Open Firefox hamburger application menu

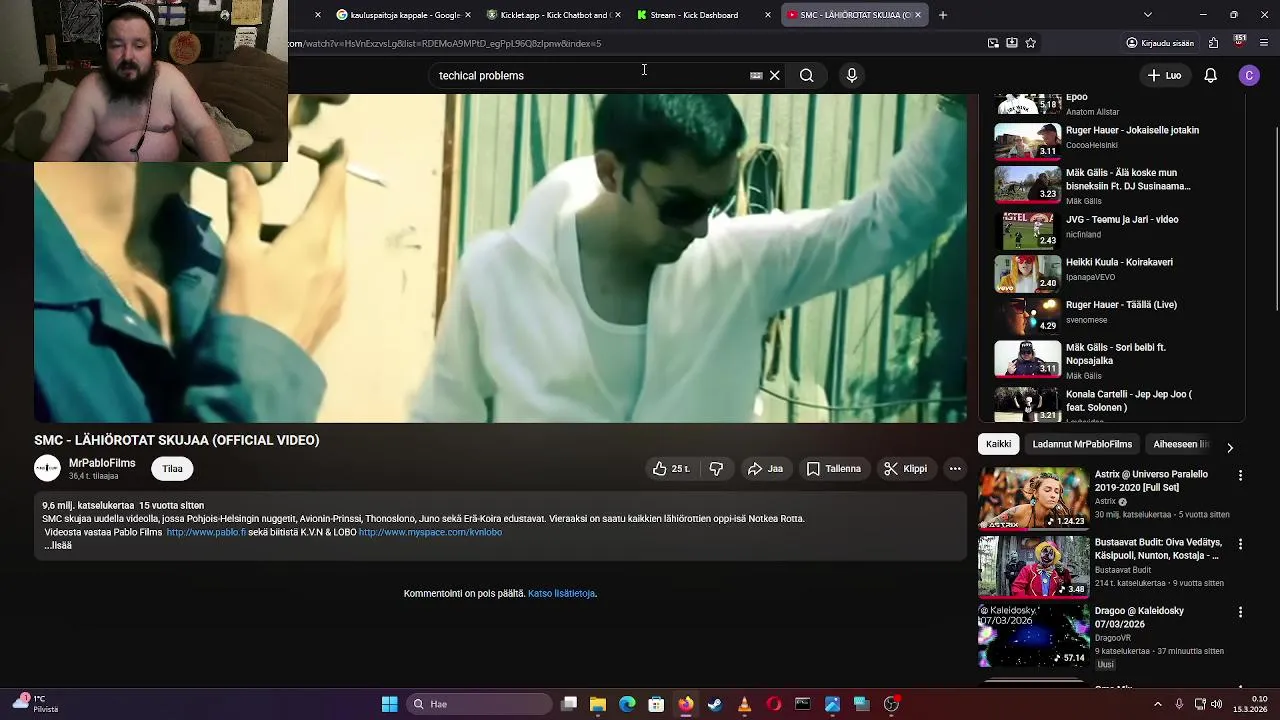point(1264,43)
